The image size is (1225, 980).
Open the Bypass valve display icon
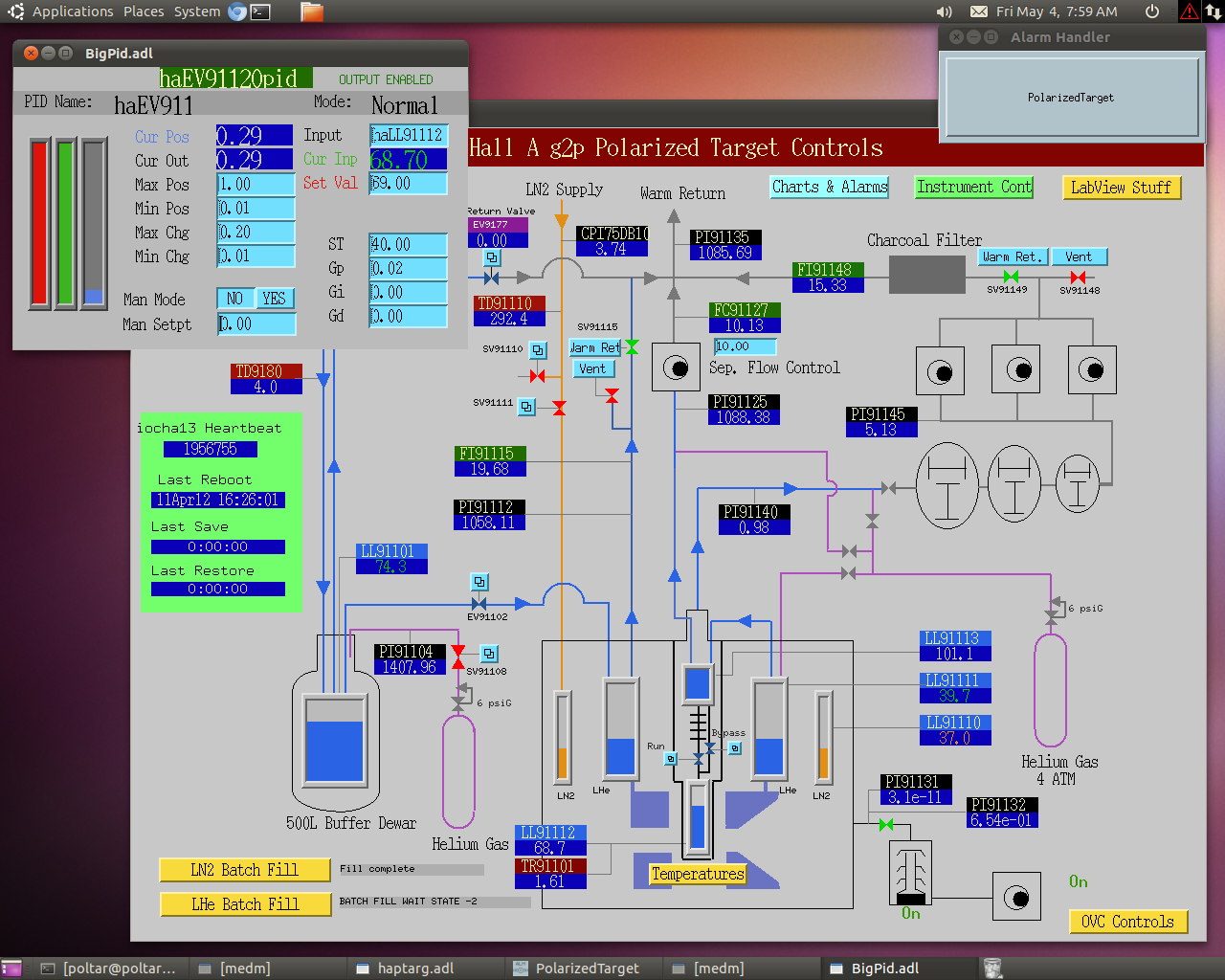(735, 747)
